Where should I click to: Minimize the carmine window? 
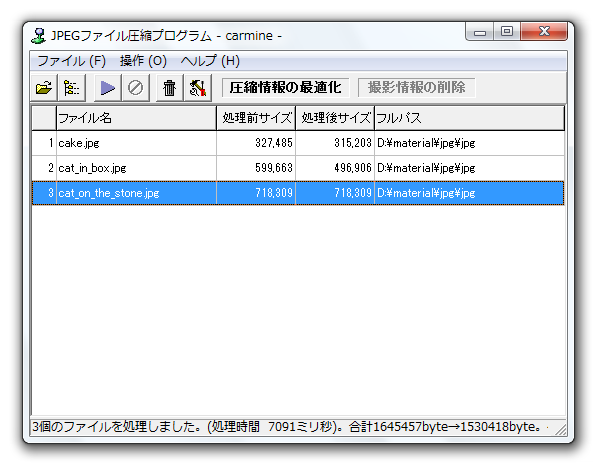[x=479, y=32]
